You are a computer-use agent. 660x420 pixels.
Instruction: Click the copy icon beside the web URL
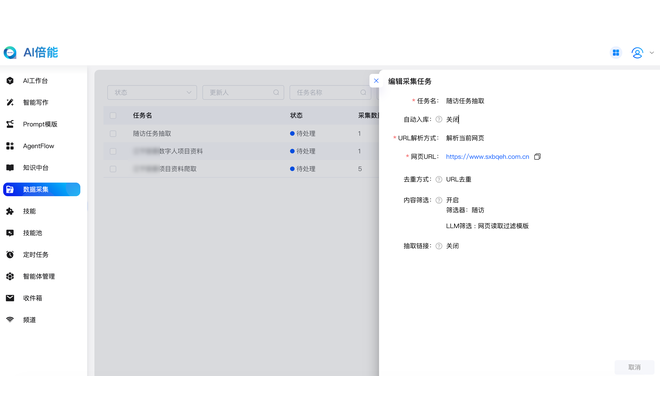point(537,157)
